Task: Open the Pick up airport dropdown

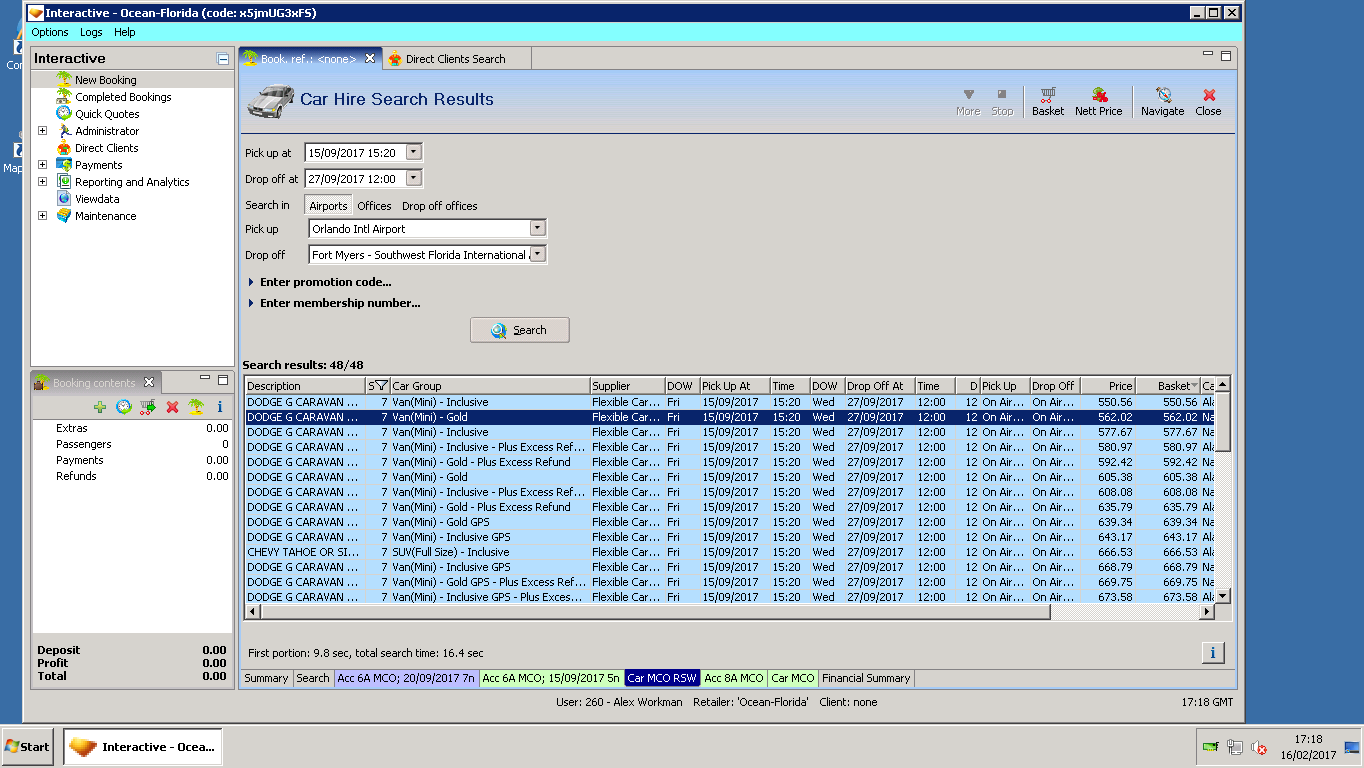Action: [537, 229]
